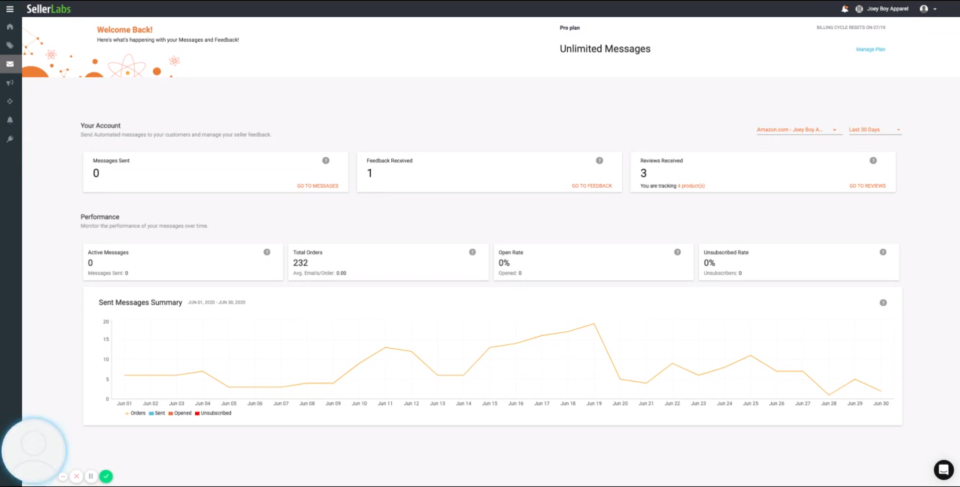Click the Welcome Back! heading
960x487 pixels.
pyautogui.click(x=125, y=29)
